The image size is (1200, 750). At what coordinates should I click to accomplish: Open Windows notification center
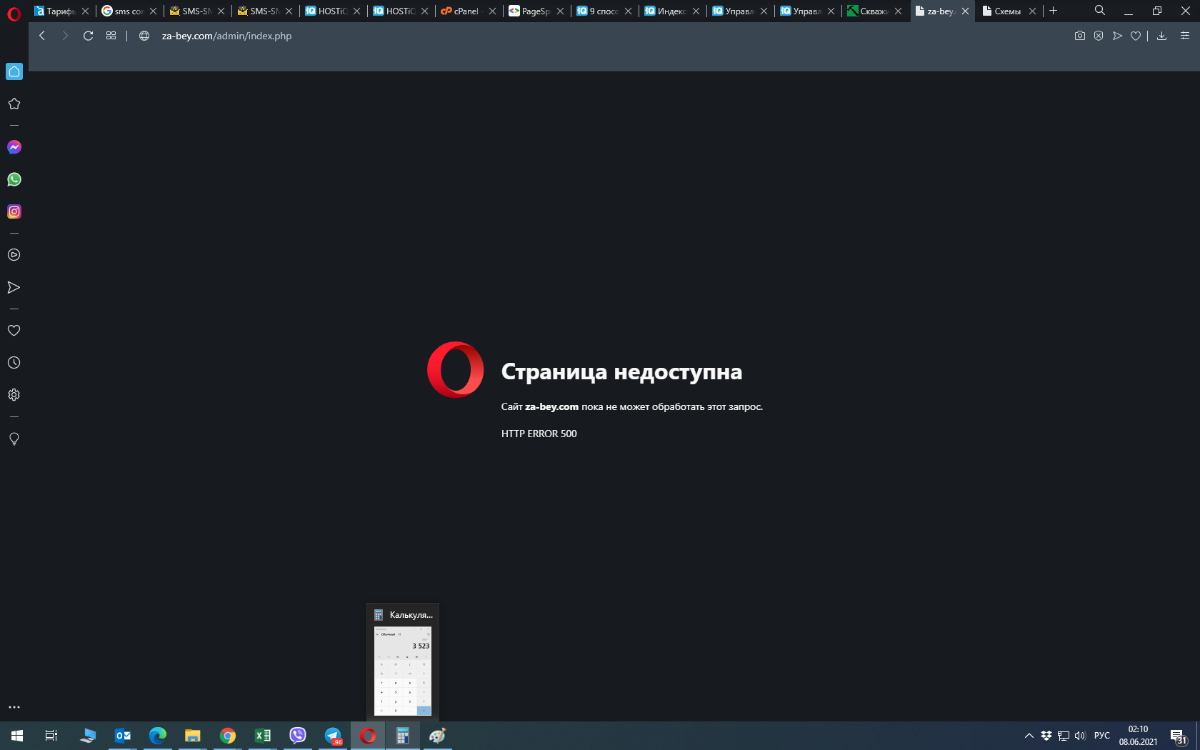click(x=1178, y=736)
